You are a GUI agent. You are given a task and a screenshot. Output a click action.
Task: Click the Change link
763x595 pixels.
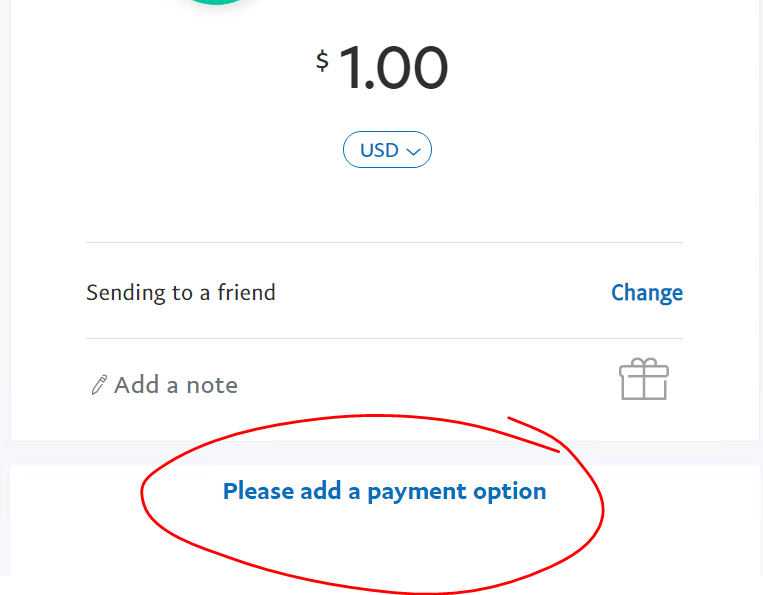646,293
